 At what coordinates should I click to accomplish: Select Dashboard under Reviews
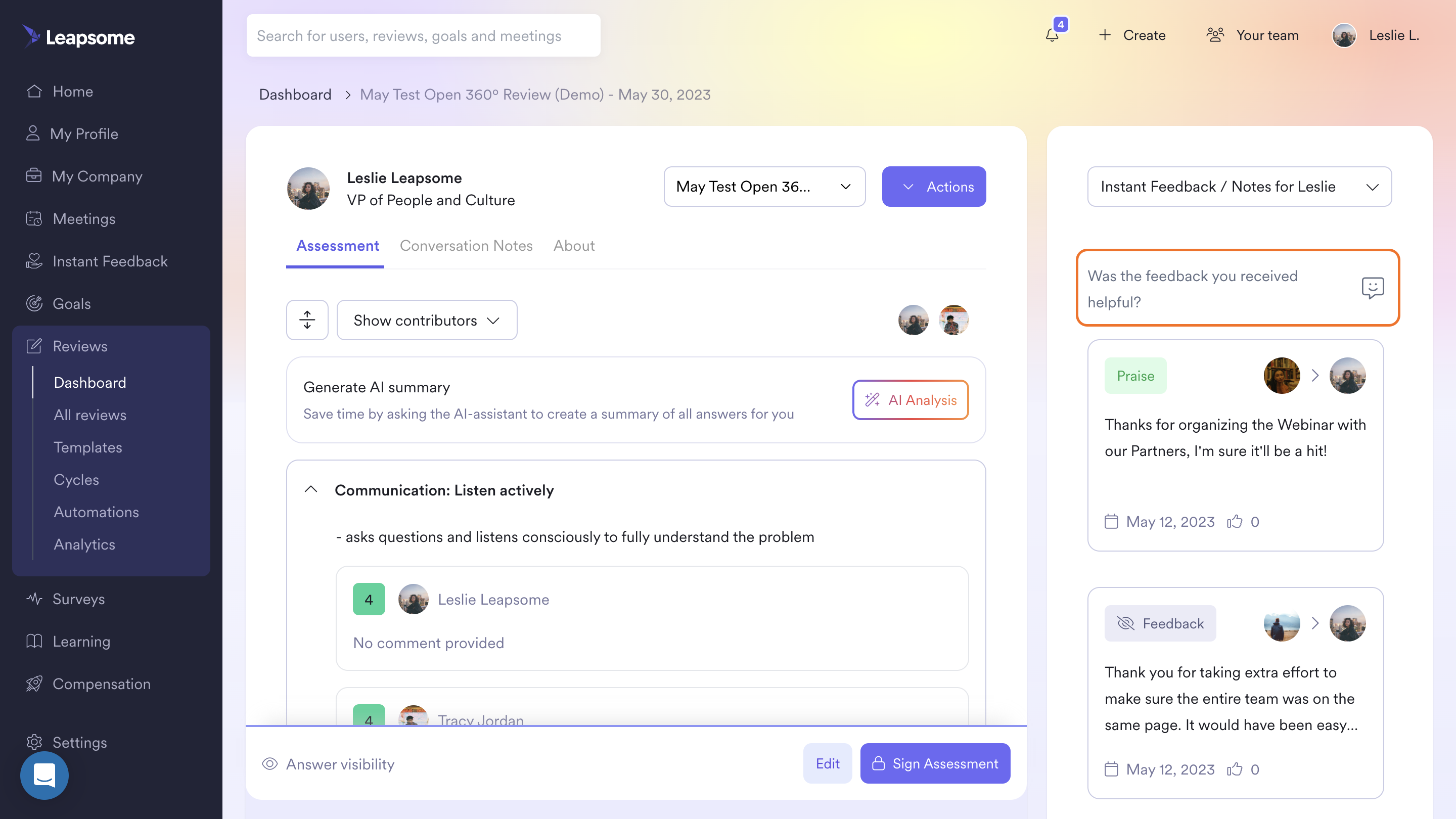(90, 382)
